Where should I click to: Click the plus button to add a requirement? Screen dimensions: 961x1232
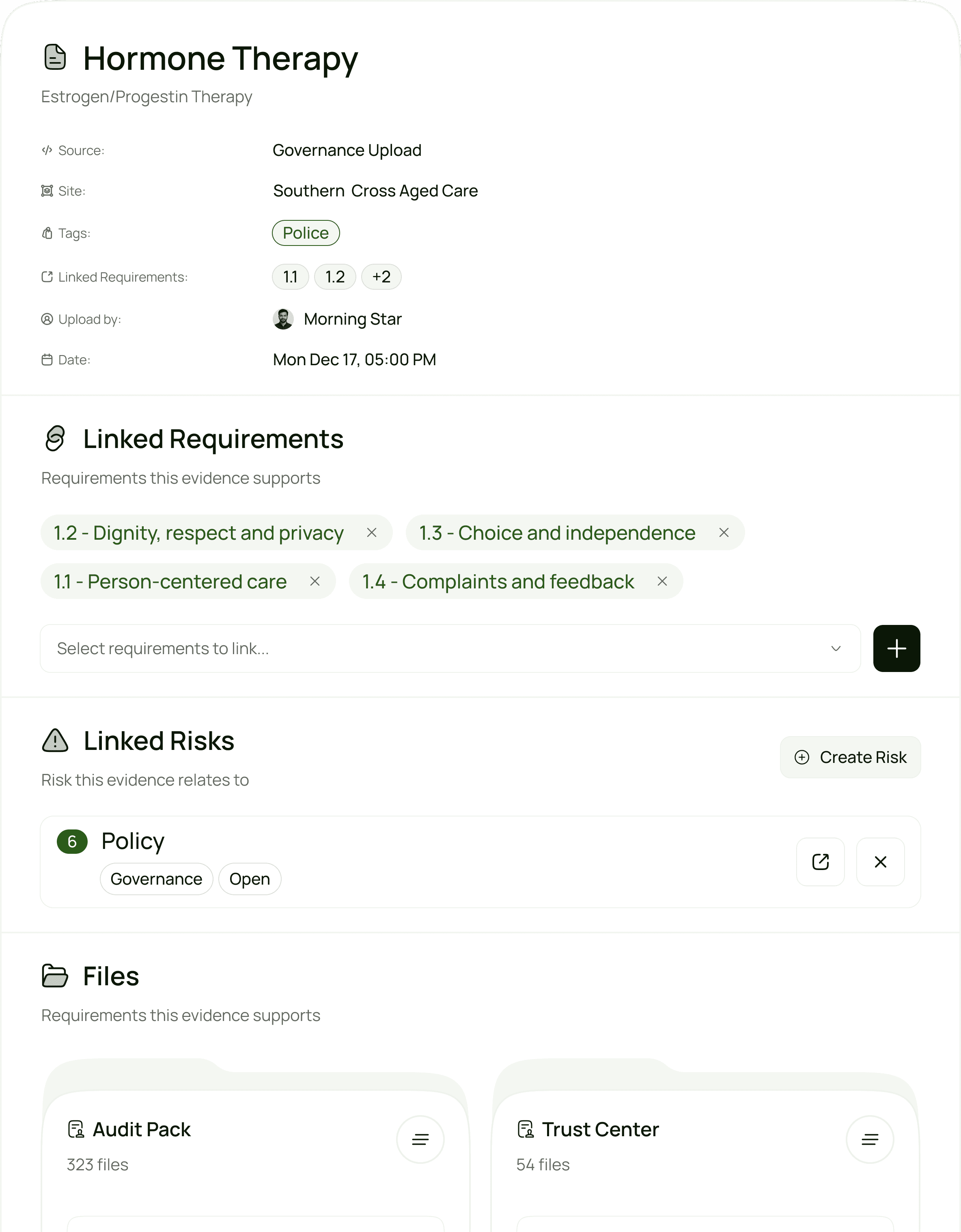896,648
